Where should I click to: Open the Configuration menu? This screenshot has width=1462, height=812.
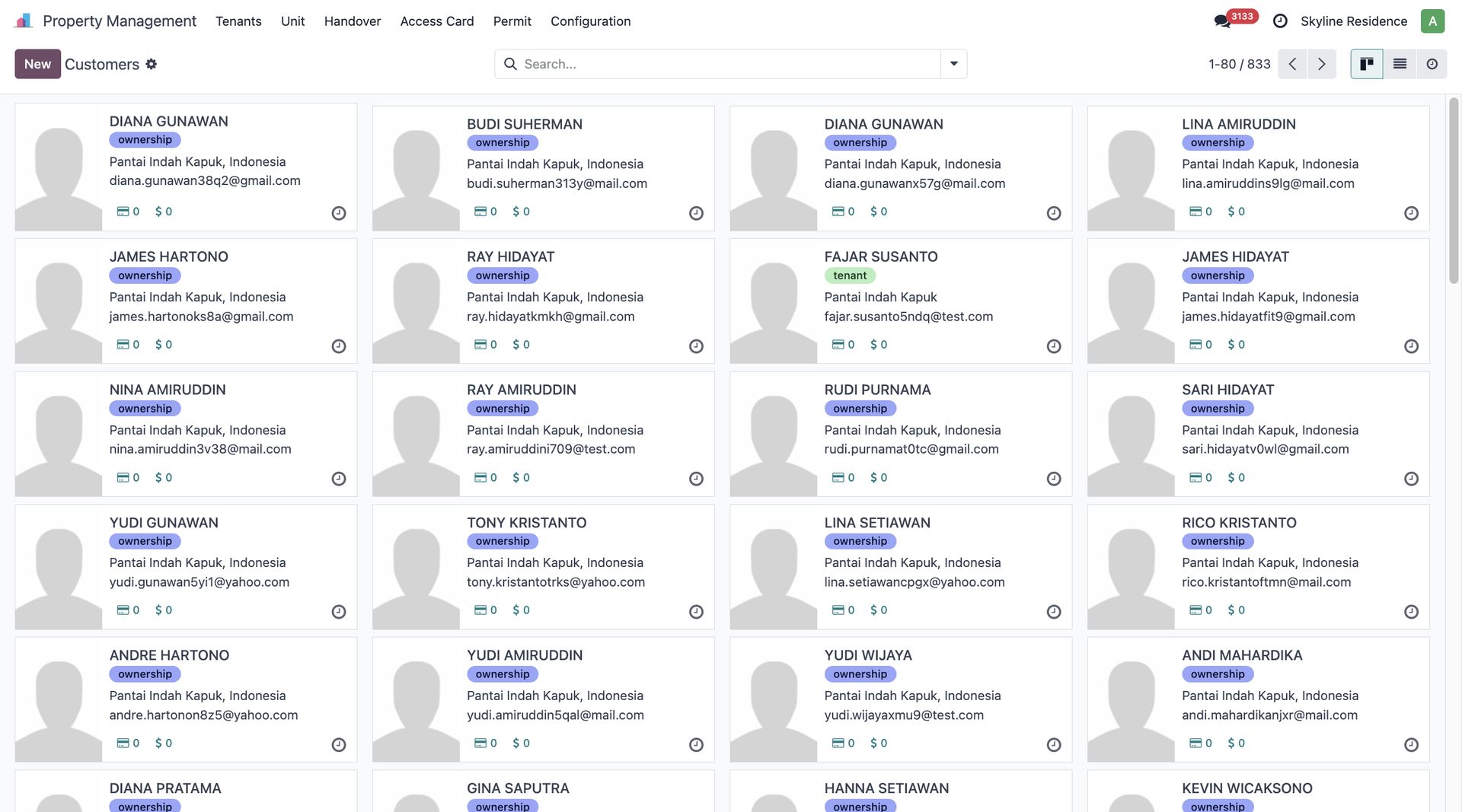point(590,21)
